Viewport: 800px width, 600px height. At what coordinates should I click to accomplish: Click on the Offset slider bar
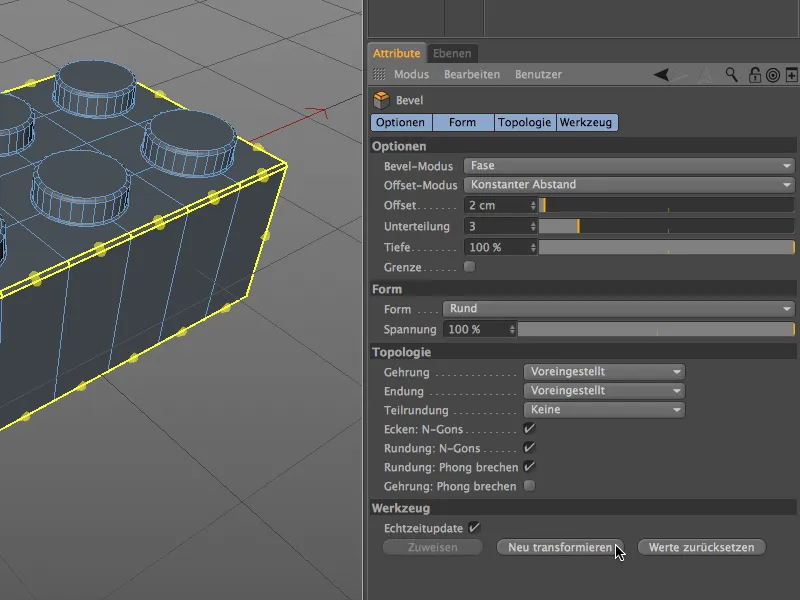pos(667,205)
